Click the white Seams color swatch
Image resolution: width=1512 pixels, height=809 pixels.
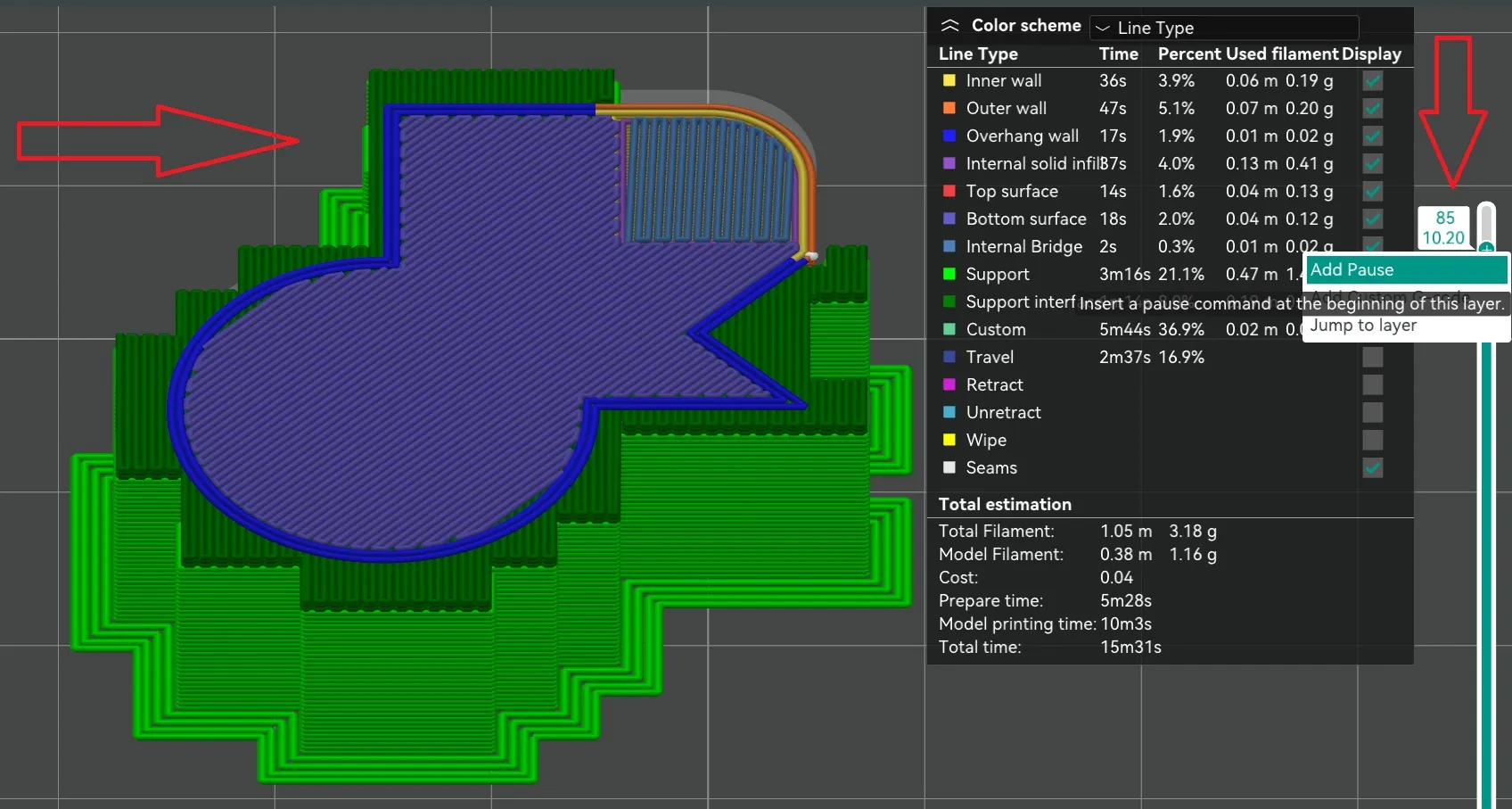point(949,467)
